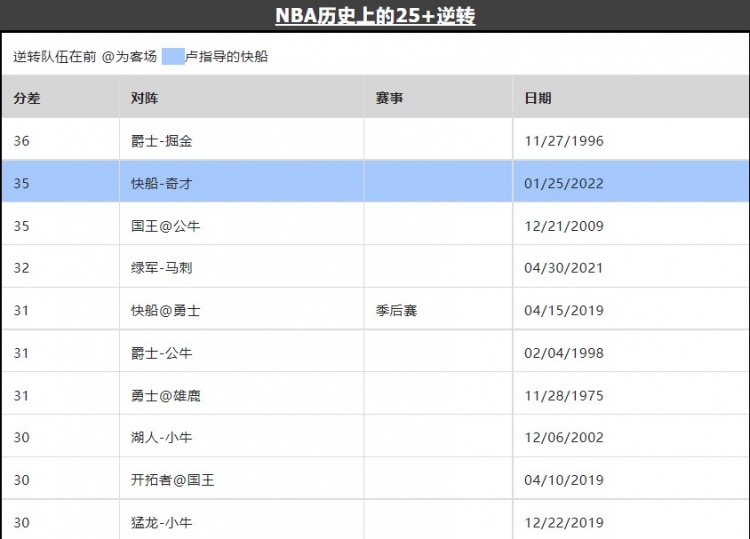Select the date 02/04/1998
The width and height of the screenshot is (750, 539).
(564, 353)
